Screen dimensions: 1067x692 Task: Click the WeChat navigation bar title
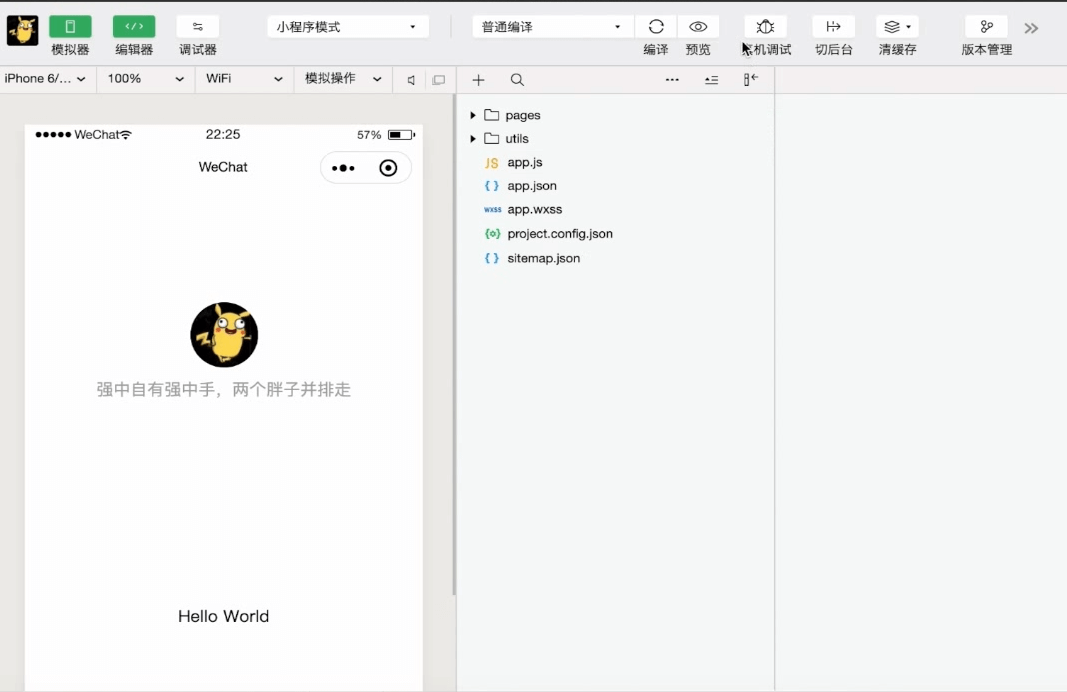[223, 167]
